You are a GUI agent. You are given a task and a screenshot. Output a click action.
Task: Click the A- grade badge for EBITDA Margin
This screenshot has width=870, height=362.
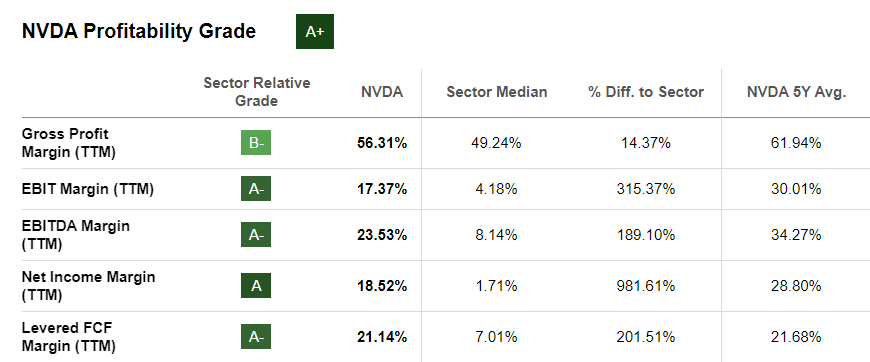256,235
